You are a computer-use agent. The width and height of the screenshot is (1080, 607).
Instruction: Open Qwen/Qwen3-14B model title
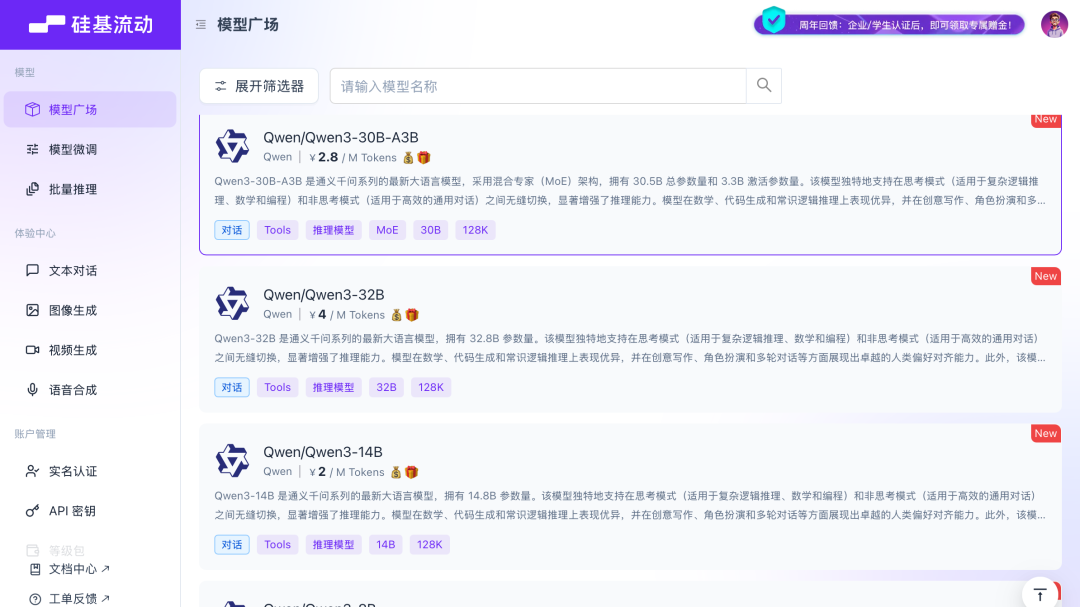[322, 452]
